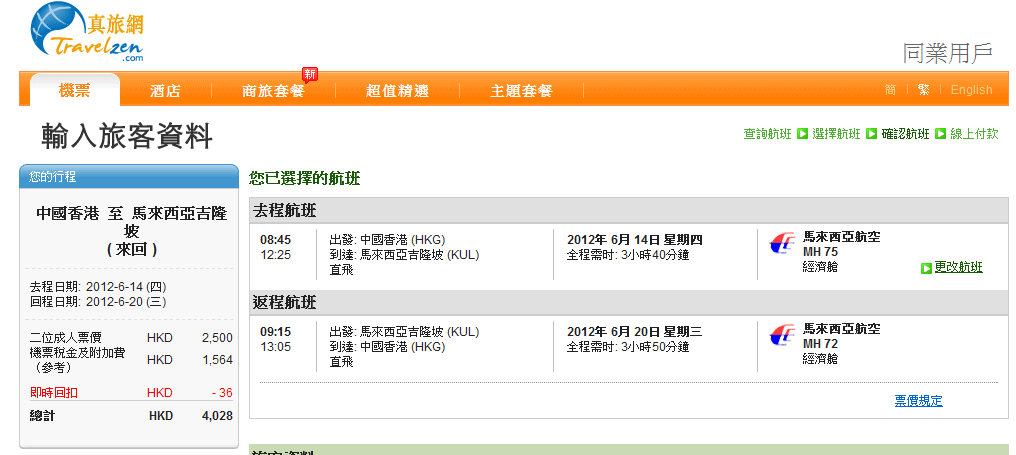Switch to simplified Chinese 簡
This screenshot has height=455, width=1016.
[x=890, y=90]
